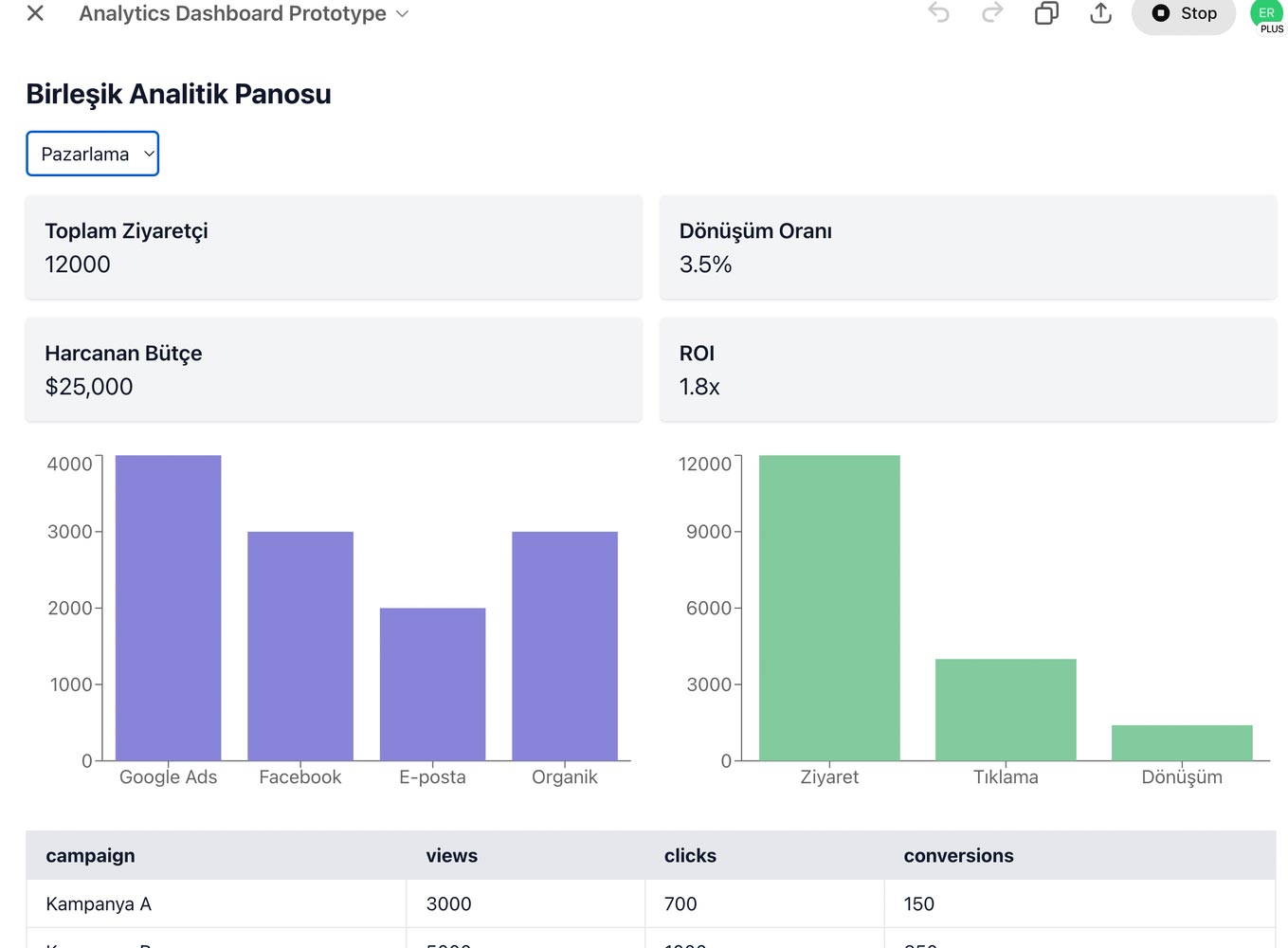Click the copy/duplicate icon

(1046, 13)
